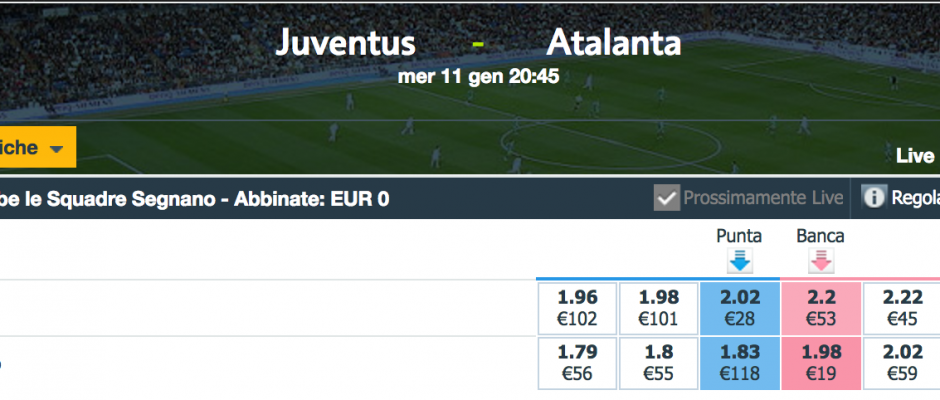This screenshot has height=400, width=940.
Task: Choose odds 1.79 with €56 available
Action: click(x=577, y=363)
